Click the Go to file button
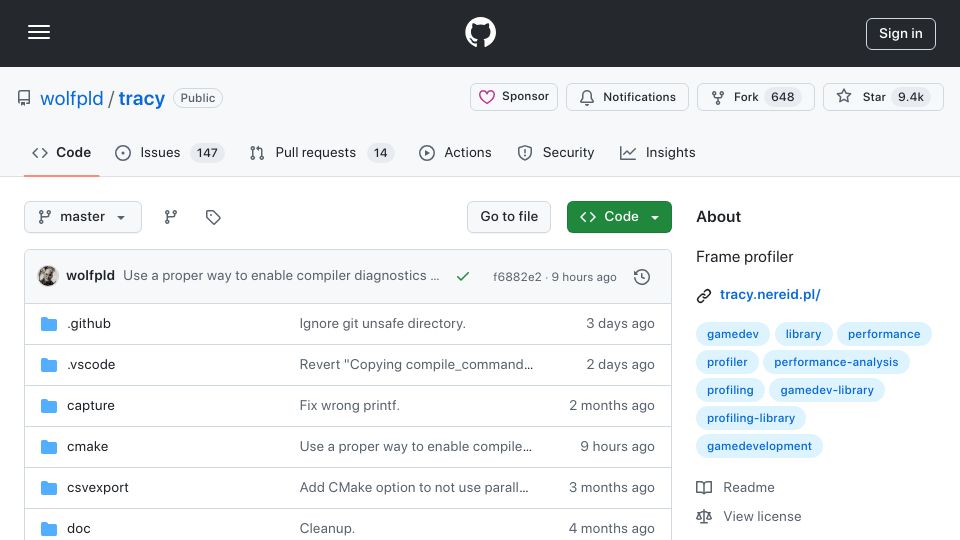 pyautogui.click(x=509, y=217)
